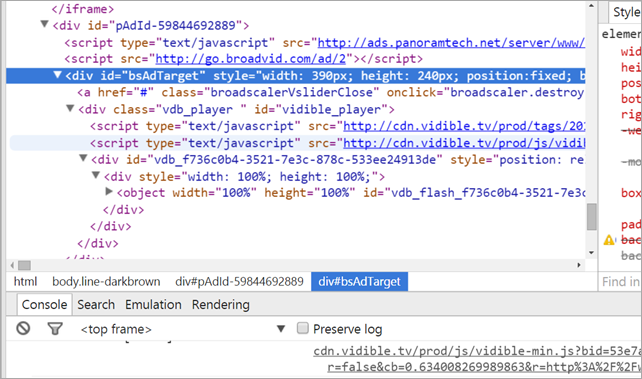Open the go.broadvid.com/ad/2 script link
The image size is (642, 379).
click(x=251, y=59)
